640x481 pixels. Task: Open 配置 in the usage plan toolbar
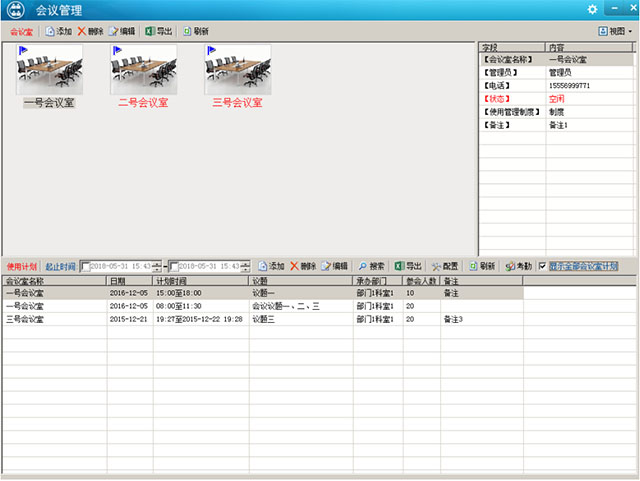pos(445,266)
